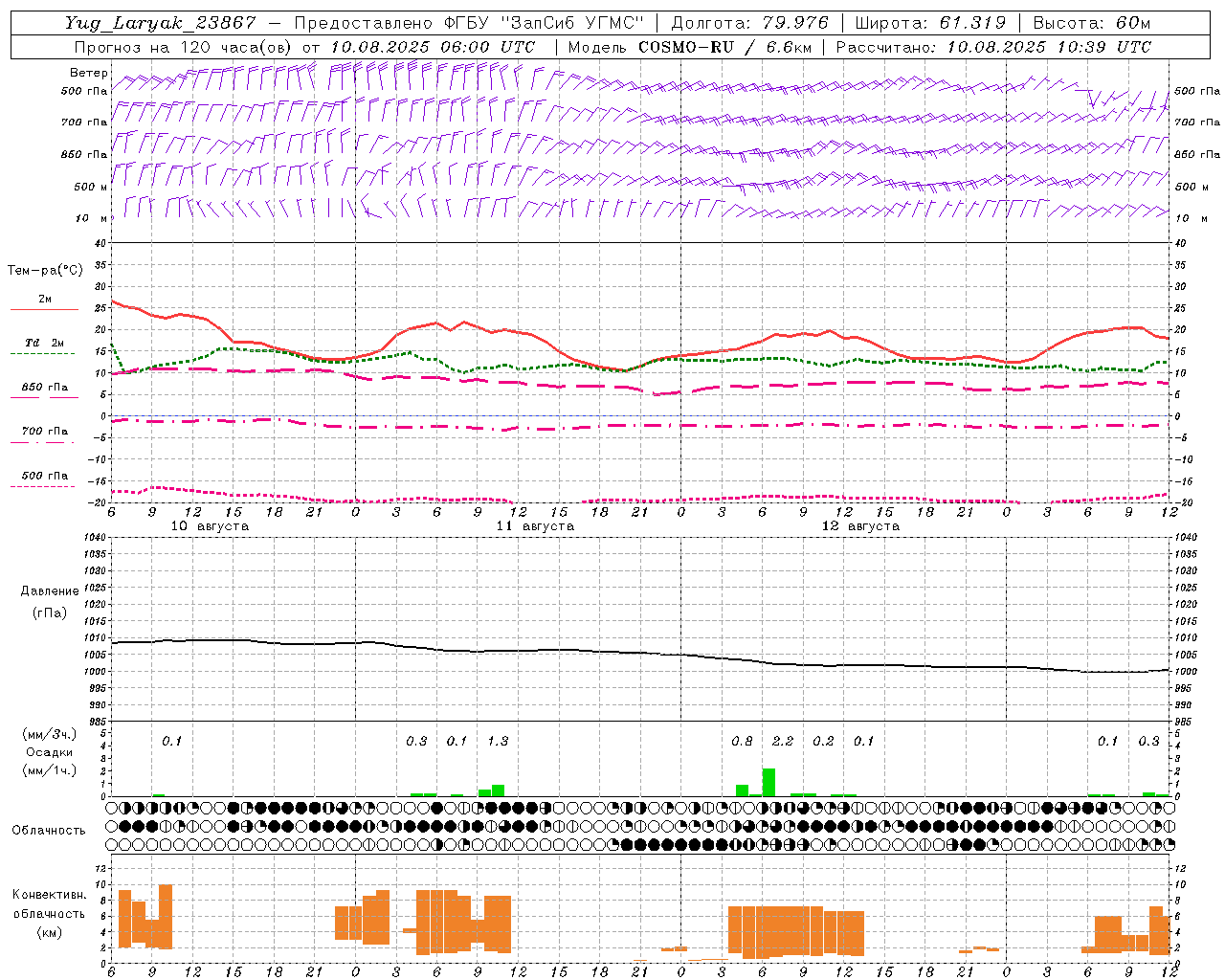Click the date label 12 августа
The image size is (1225, 980).
click(x=860, y=526)
